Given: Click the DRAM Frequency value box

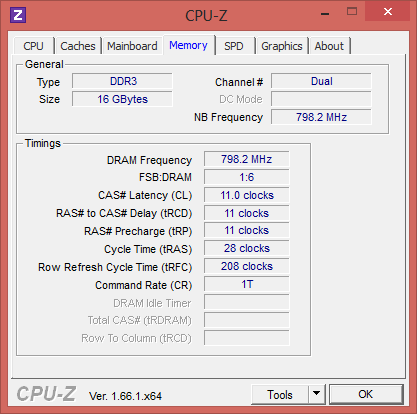Looking at the screenshot, I should pos(247,159).
